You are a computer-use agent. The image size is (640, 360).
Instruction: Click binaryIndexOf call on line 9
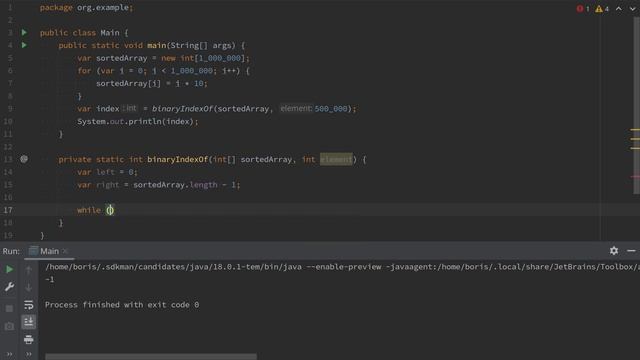pyautogui.click(x=182, y=109)
